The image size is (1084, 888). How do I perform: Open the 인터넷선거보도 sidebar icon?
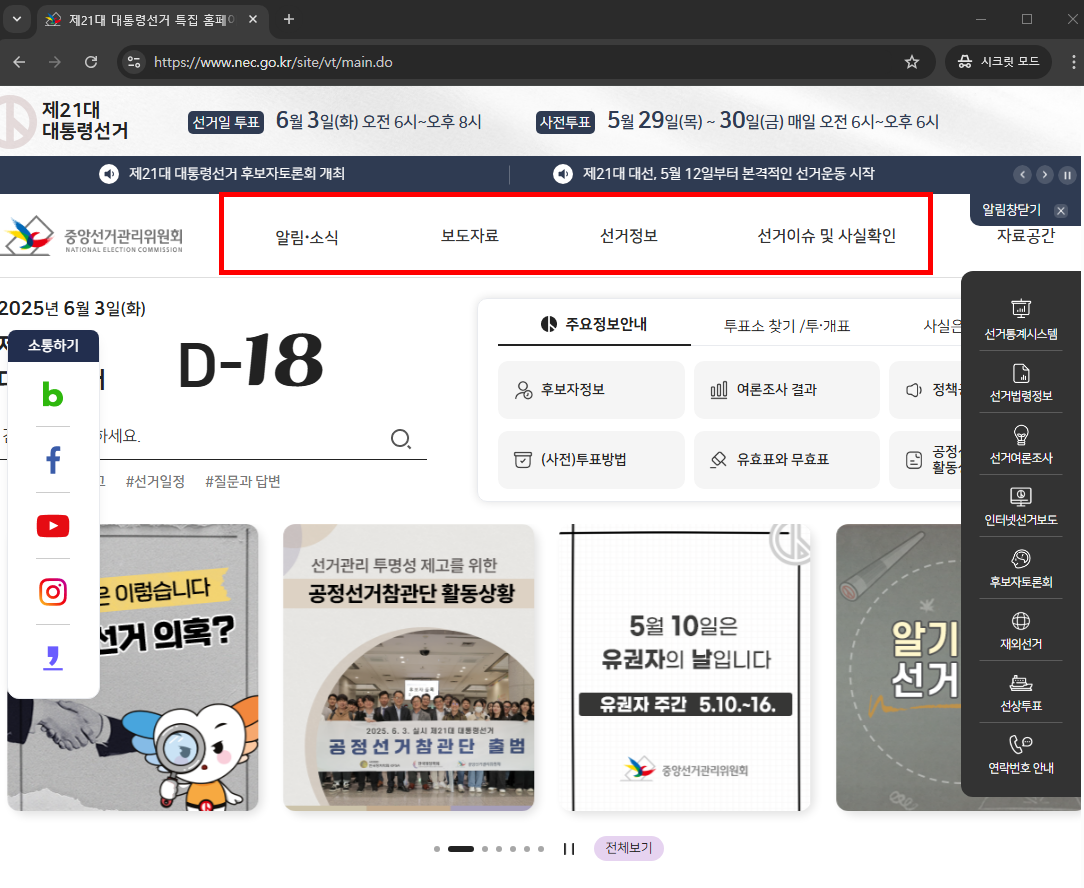tap(1021, 509)
